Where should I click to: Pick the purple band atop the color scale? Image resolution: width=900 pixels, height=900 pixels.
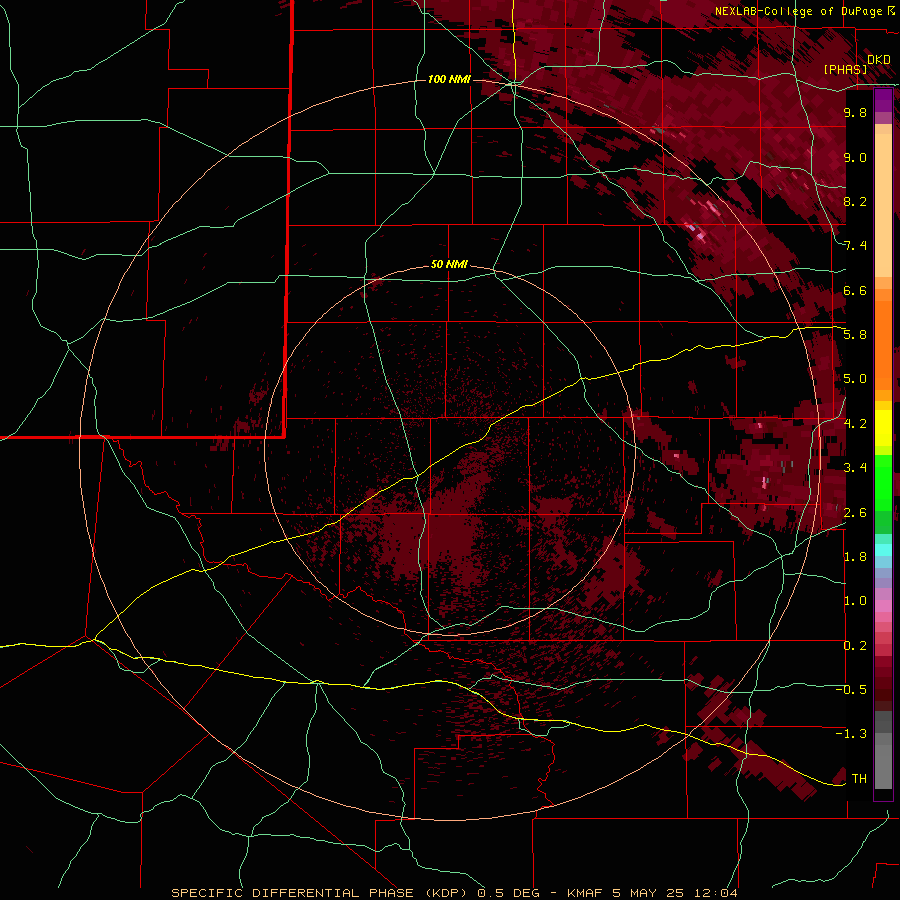883,100
